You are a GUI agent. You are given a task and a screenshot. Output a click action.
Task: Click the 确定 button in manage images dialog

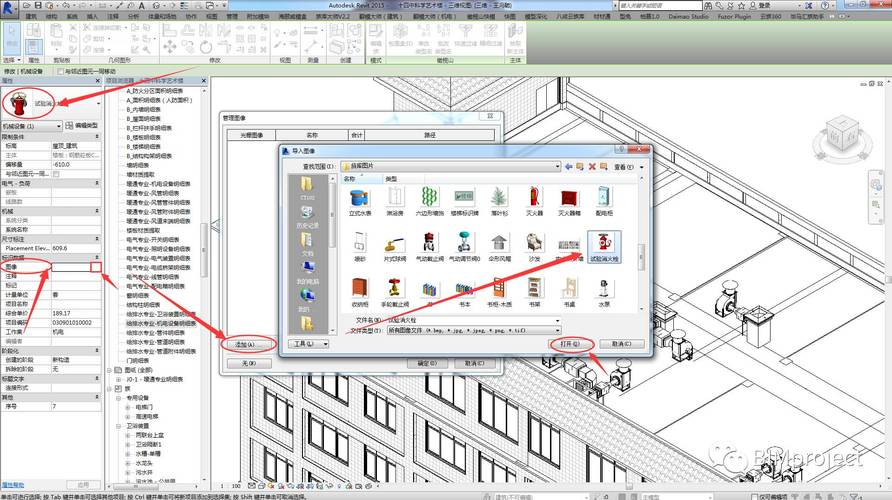tap(427, 363)
